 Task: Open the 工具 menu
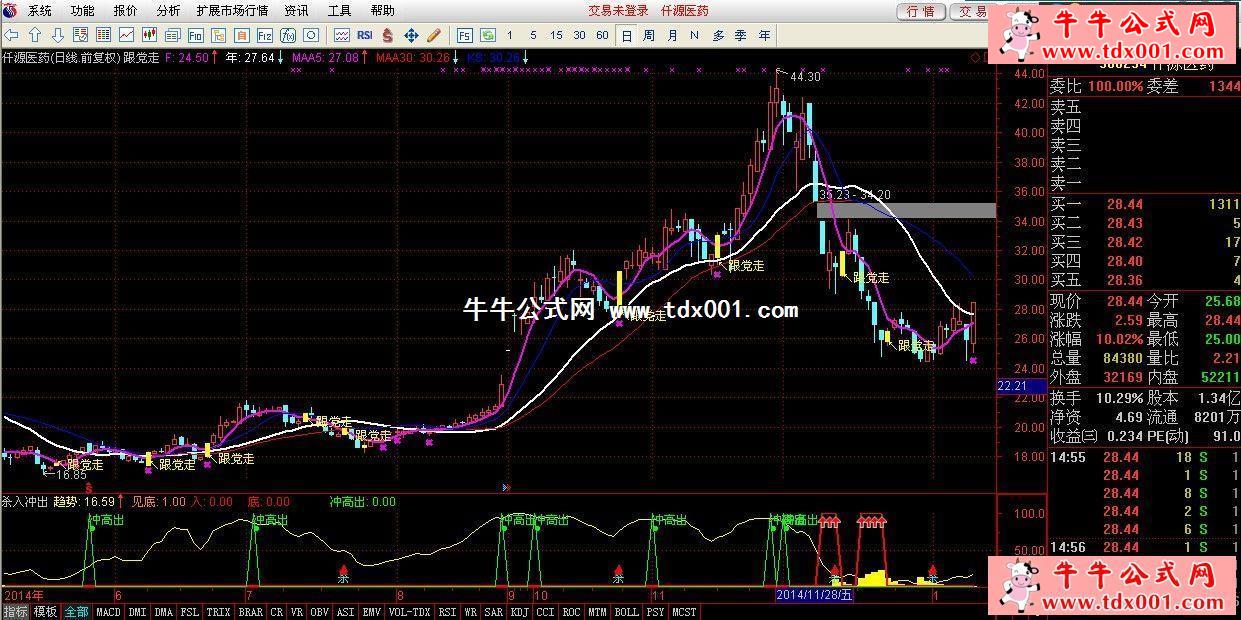tap(340, 11)
